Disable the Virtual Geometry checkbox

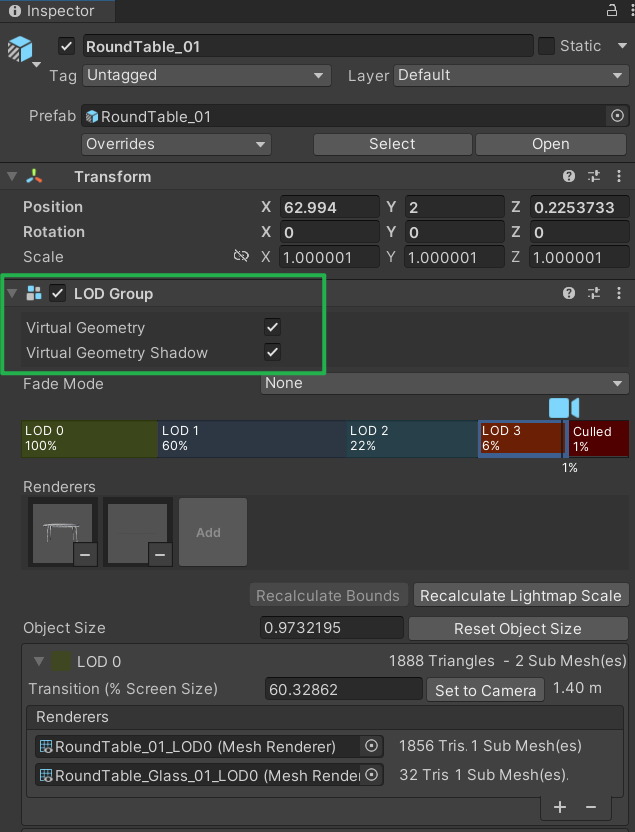[x=272, y=328]
